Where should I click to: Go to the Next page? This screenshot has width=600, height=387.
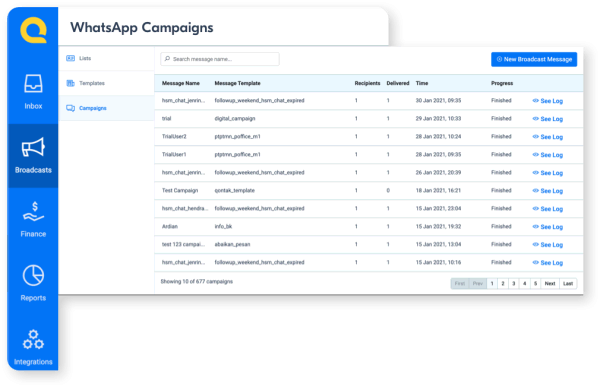click(x=550, y=284)
